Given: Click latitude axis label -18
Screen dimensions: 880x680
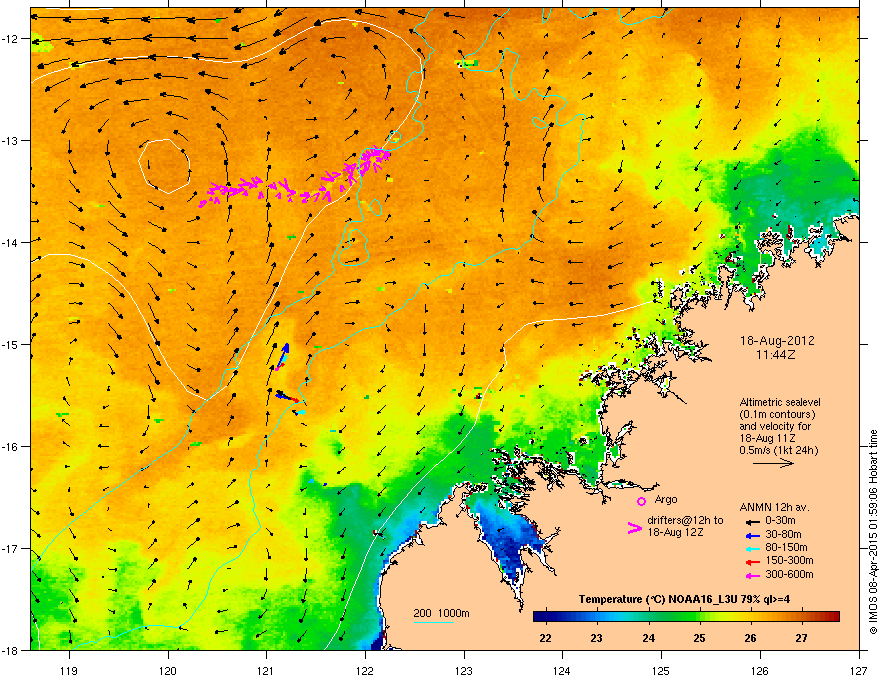Looking at the screenshot, I should point(10,650).
